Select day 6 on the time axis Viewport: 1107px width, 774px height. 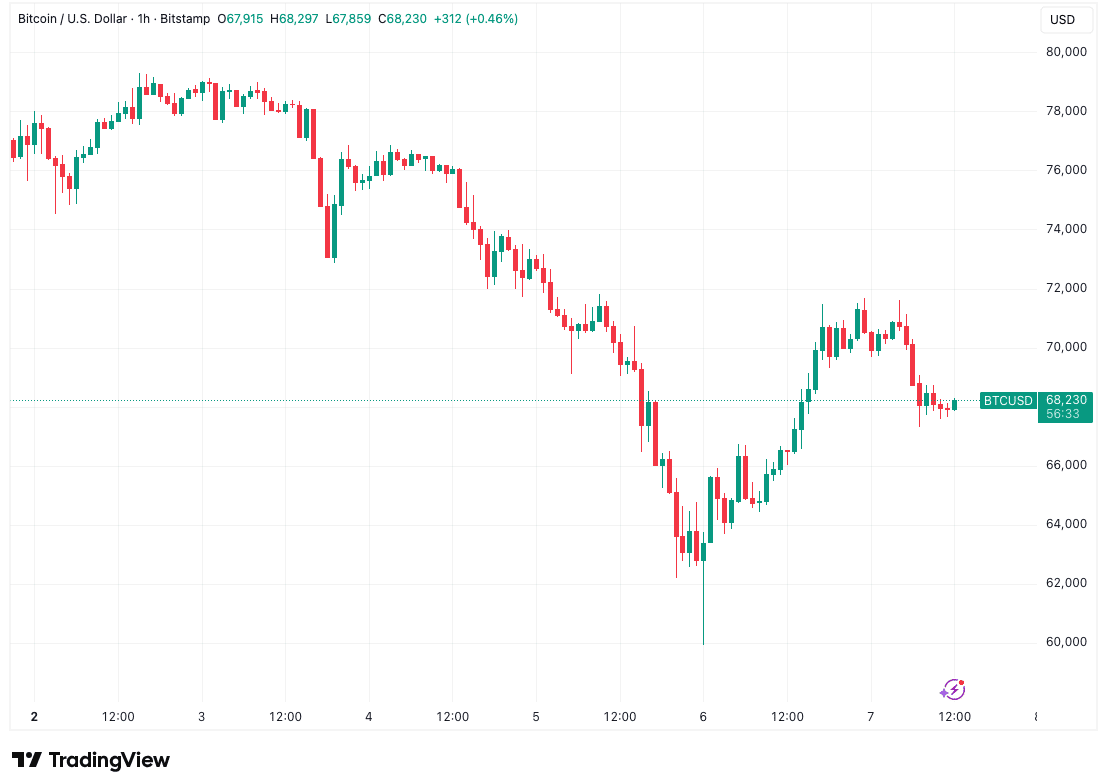(703, 716)
